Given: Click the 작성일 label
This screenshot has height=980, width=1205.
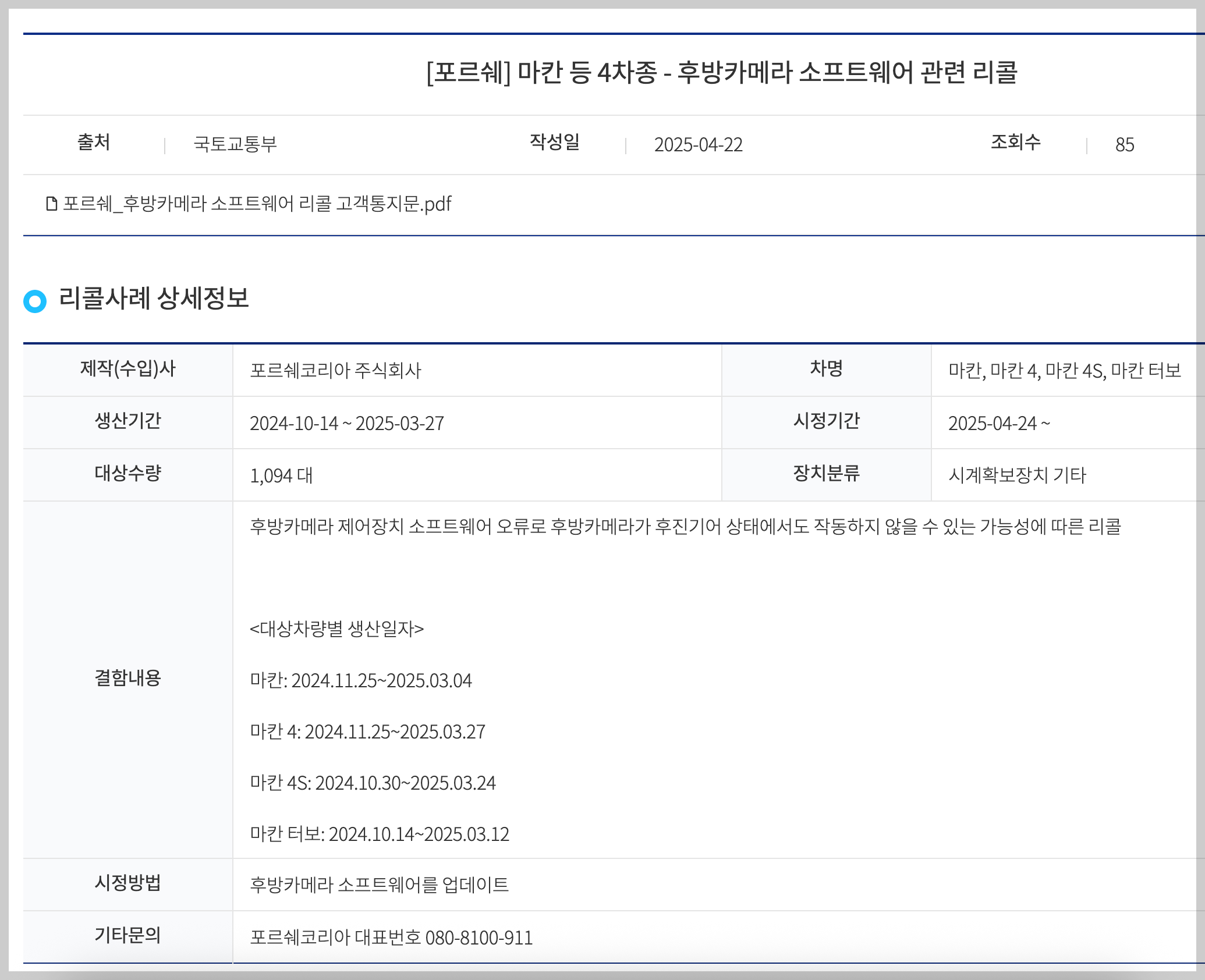Looking at the screenshot, I should [x=555, y=142].
